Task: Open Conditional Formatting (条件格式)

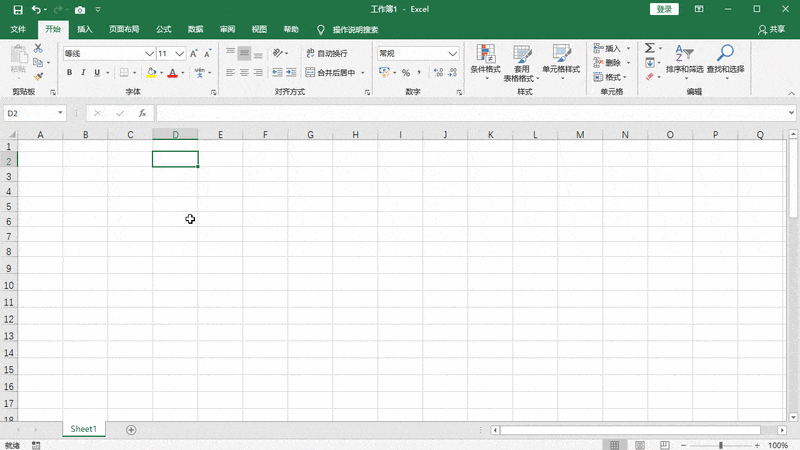Action: coord(486,59)
